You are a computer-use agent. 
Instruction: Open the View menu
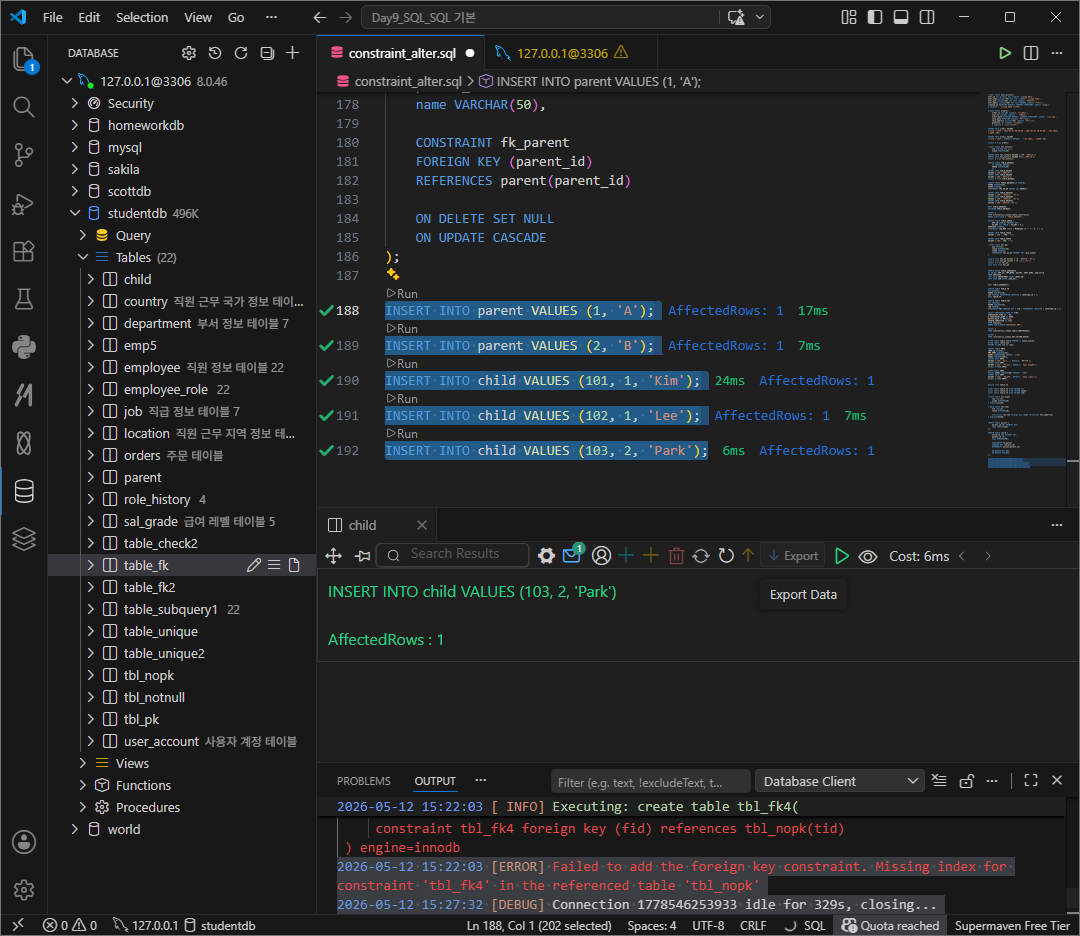click(x=198, y=17)
